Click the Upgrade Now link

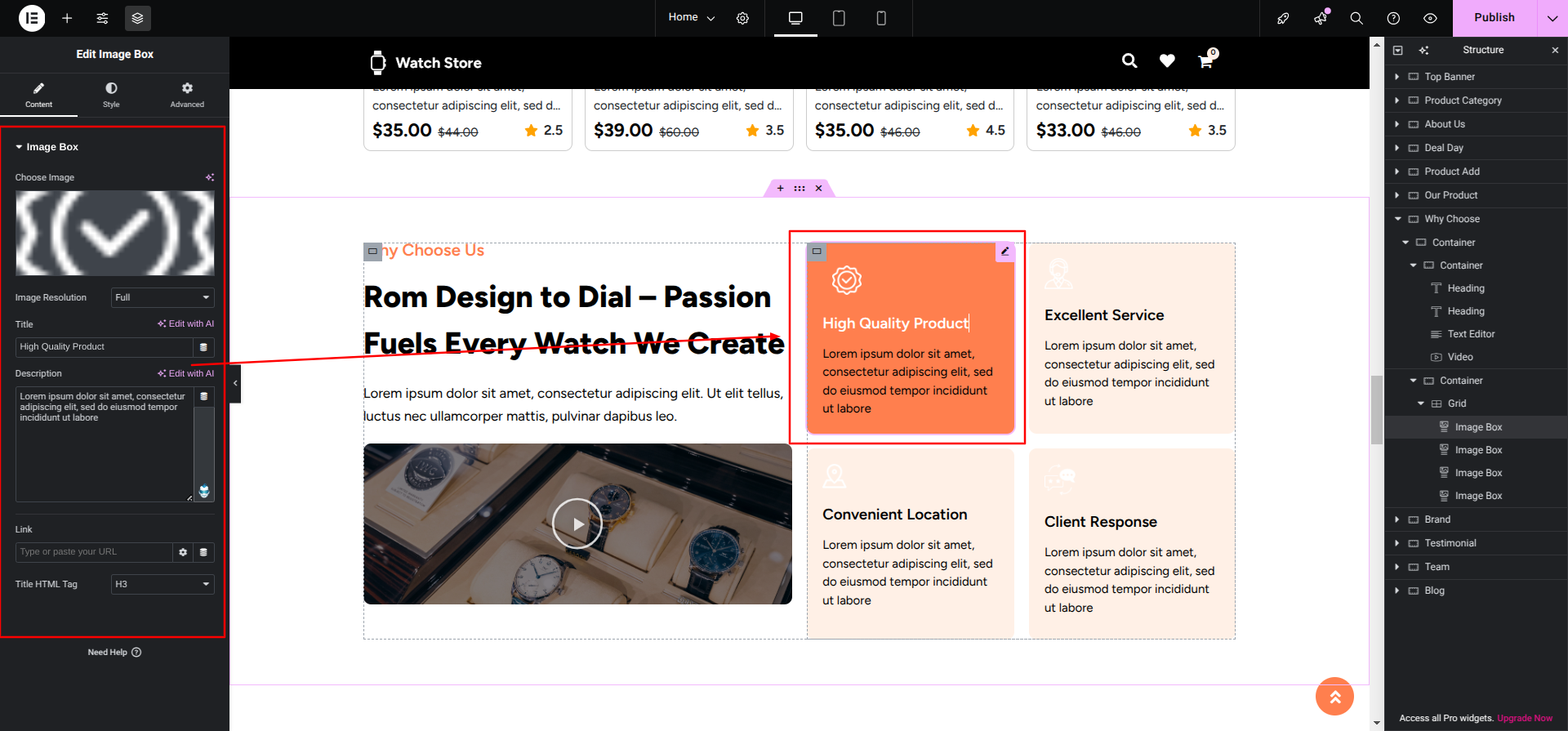1525,719
